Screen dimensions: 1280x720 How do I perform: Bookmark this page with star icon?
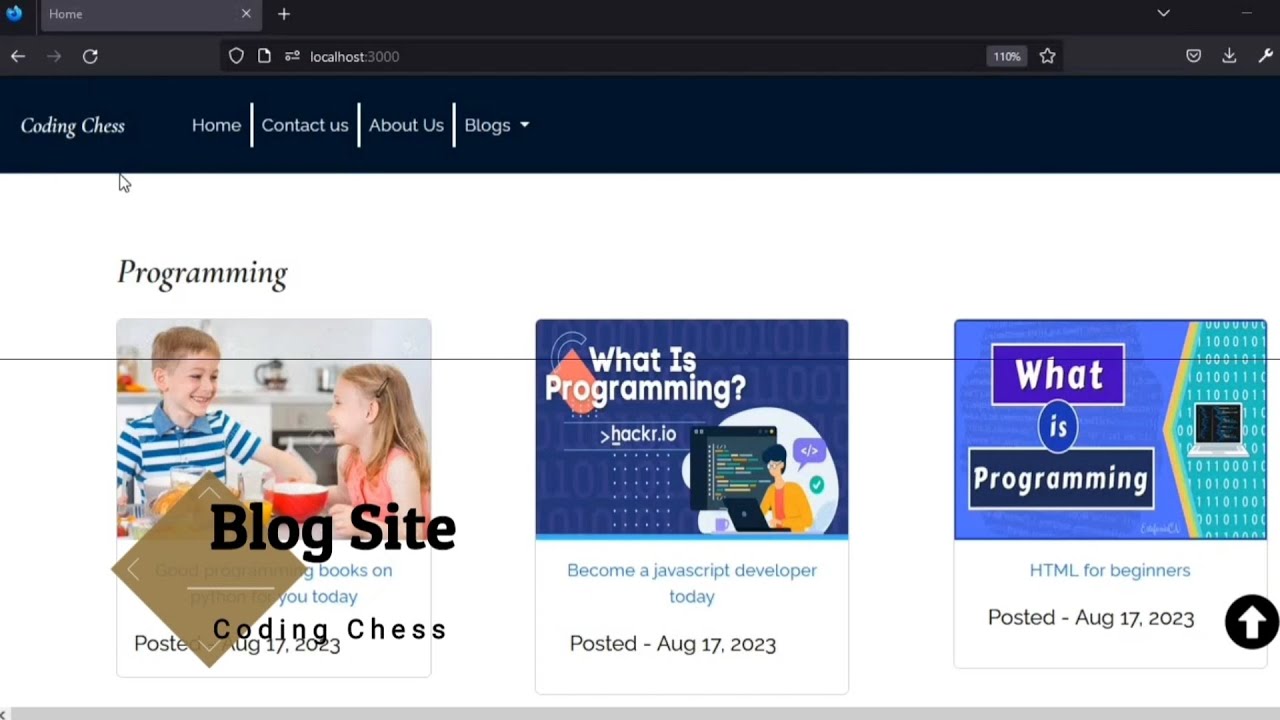(x=1047, y=56)
